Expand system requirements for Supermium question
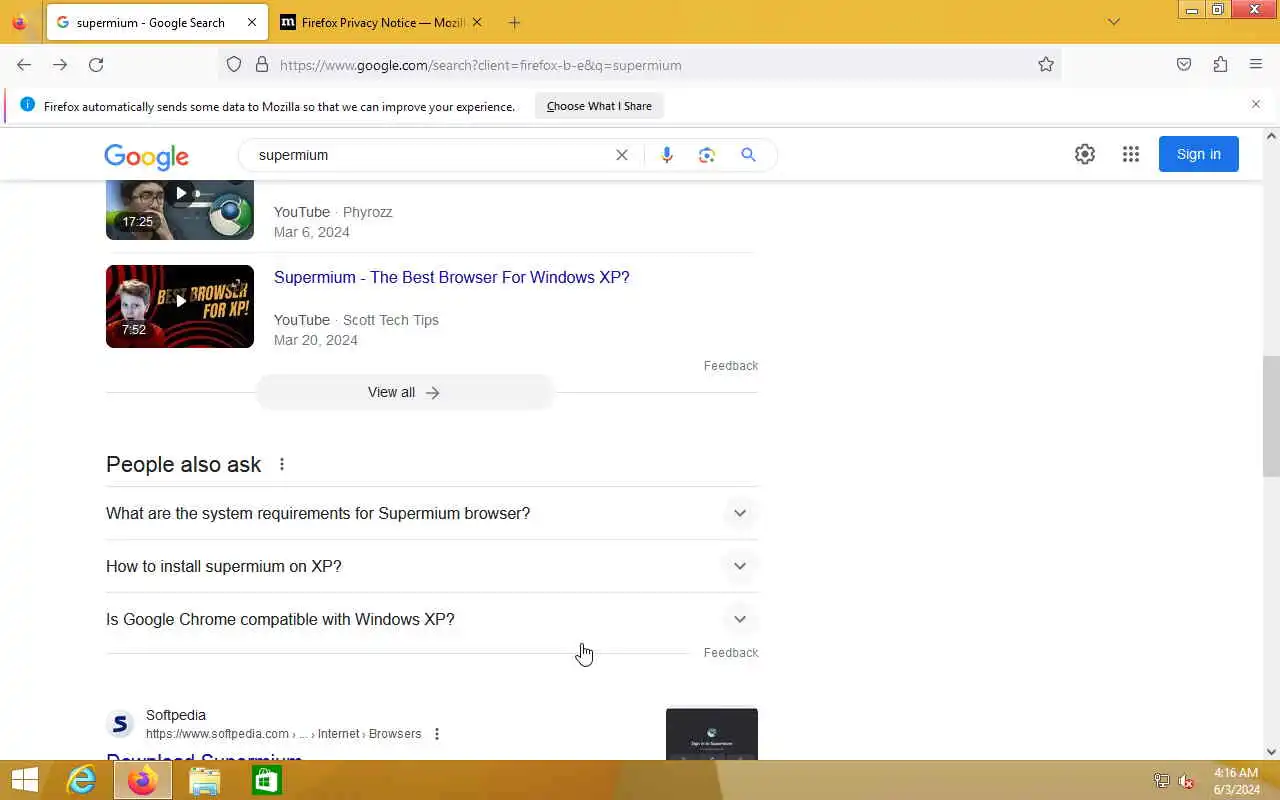 coord(432,513)
